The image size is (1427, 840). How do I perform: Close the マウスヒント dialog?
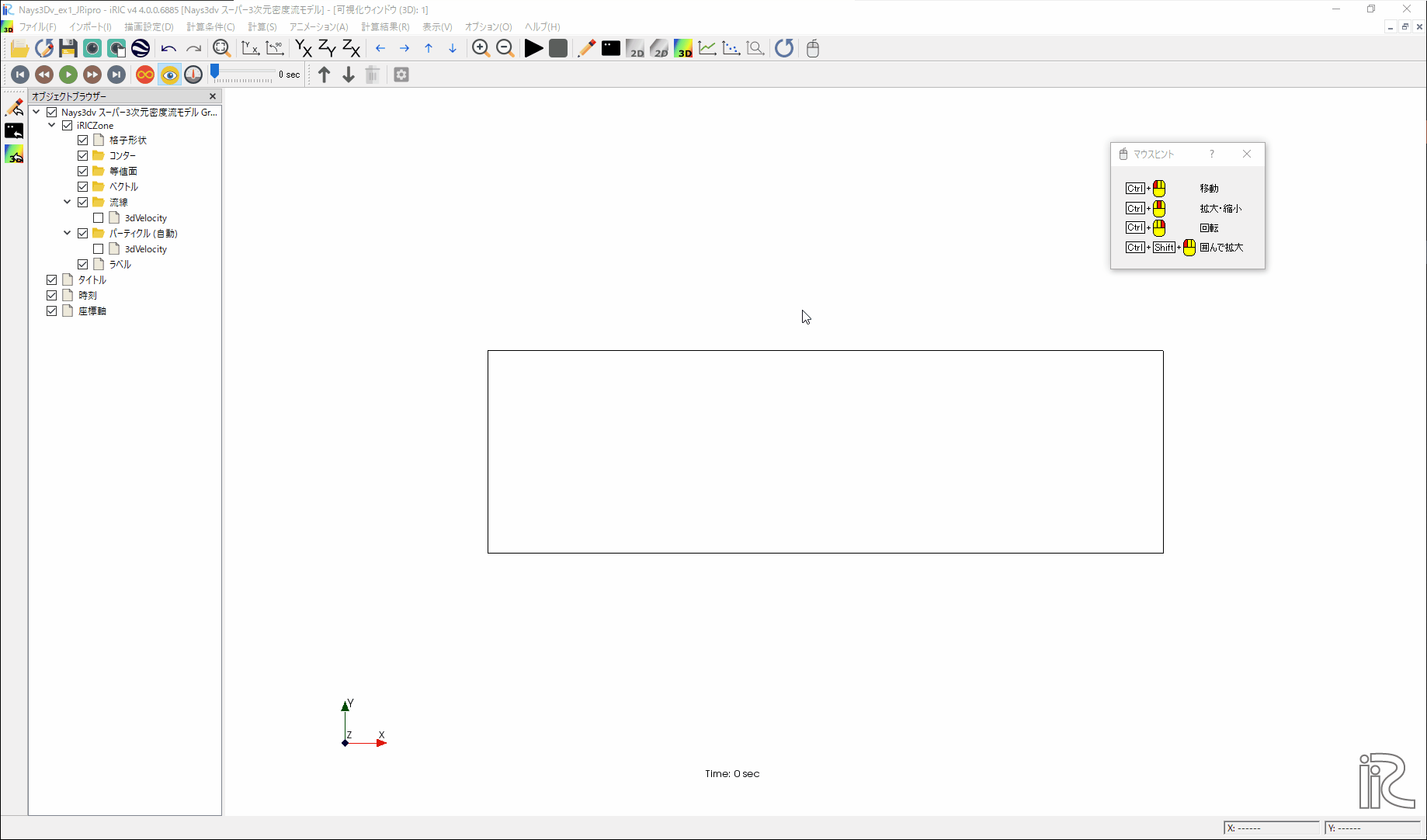coord(1247,154)
